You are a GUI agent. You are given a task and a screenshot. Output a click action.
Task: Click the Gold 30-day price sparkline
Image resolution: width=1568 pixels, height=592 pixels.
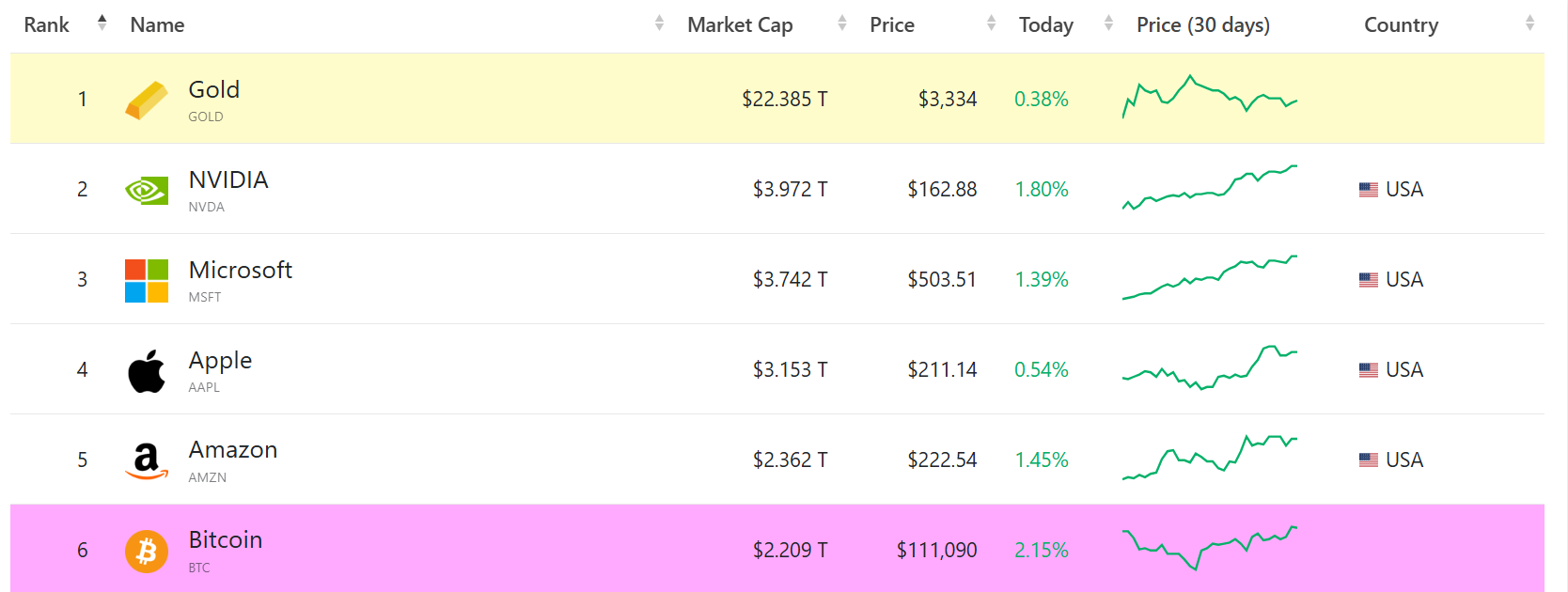click(1209, 98)
